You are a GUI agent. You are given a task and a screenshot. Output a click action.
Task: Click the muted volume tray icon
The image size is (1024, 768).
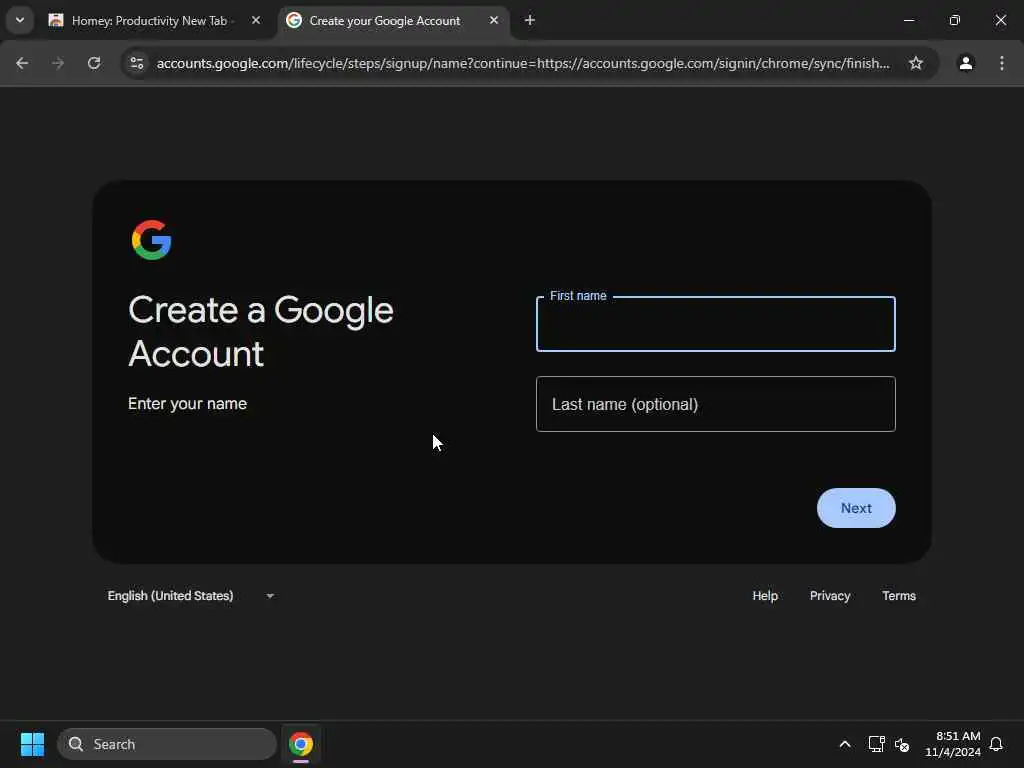tap(902, 744)
